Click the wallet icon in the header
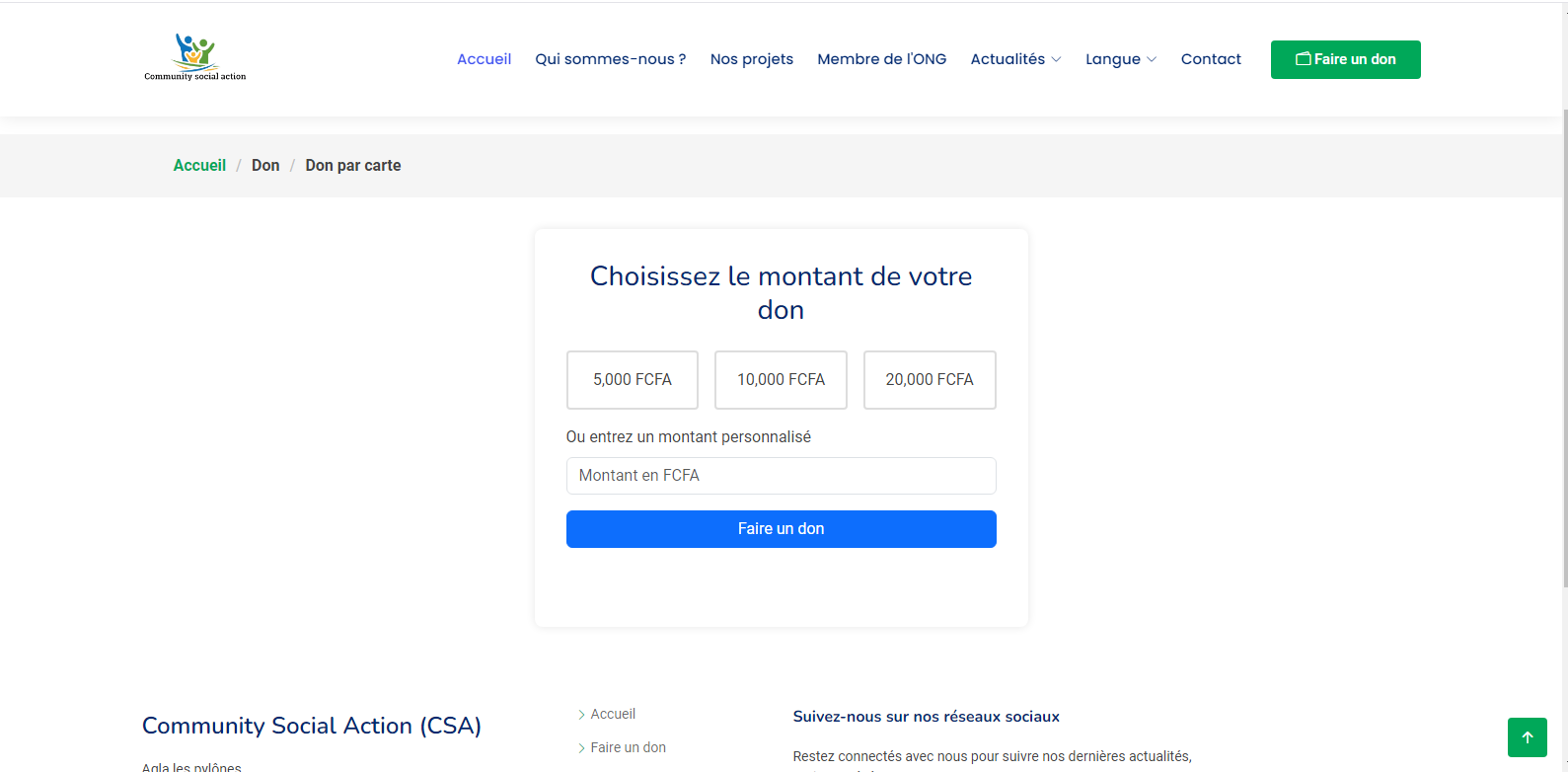Viewport: 1568px width, 772px height. tap(1303, 59)
